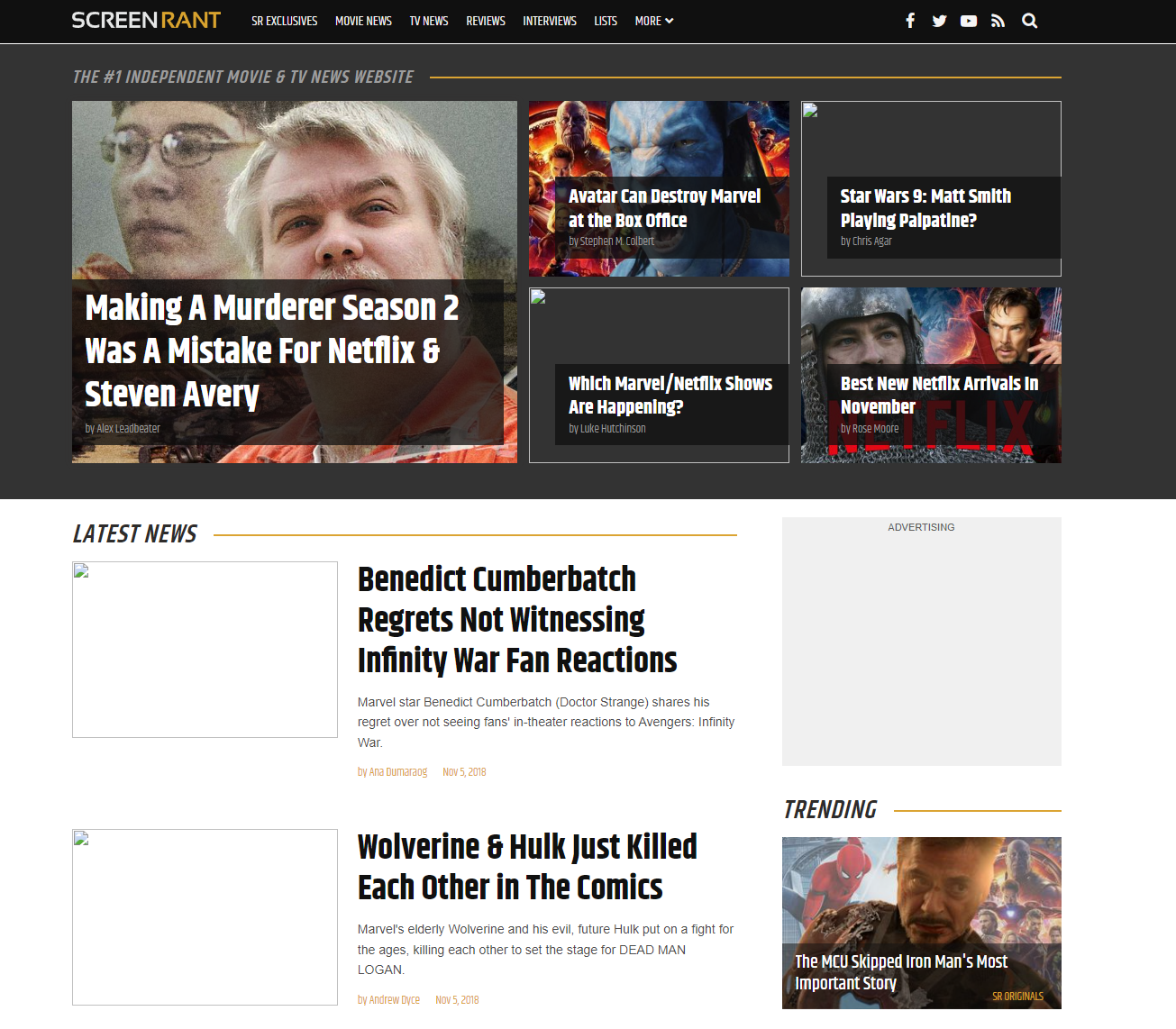View author Ana Dumaraog's profile link

coord(393,772)
